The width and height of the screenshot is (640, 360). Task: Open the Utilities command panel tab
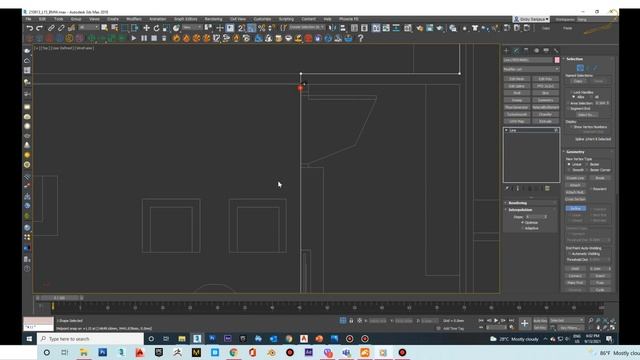coord(556,51)
